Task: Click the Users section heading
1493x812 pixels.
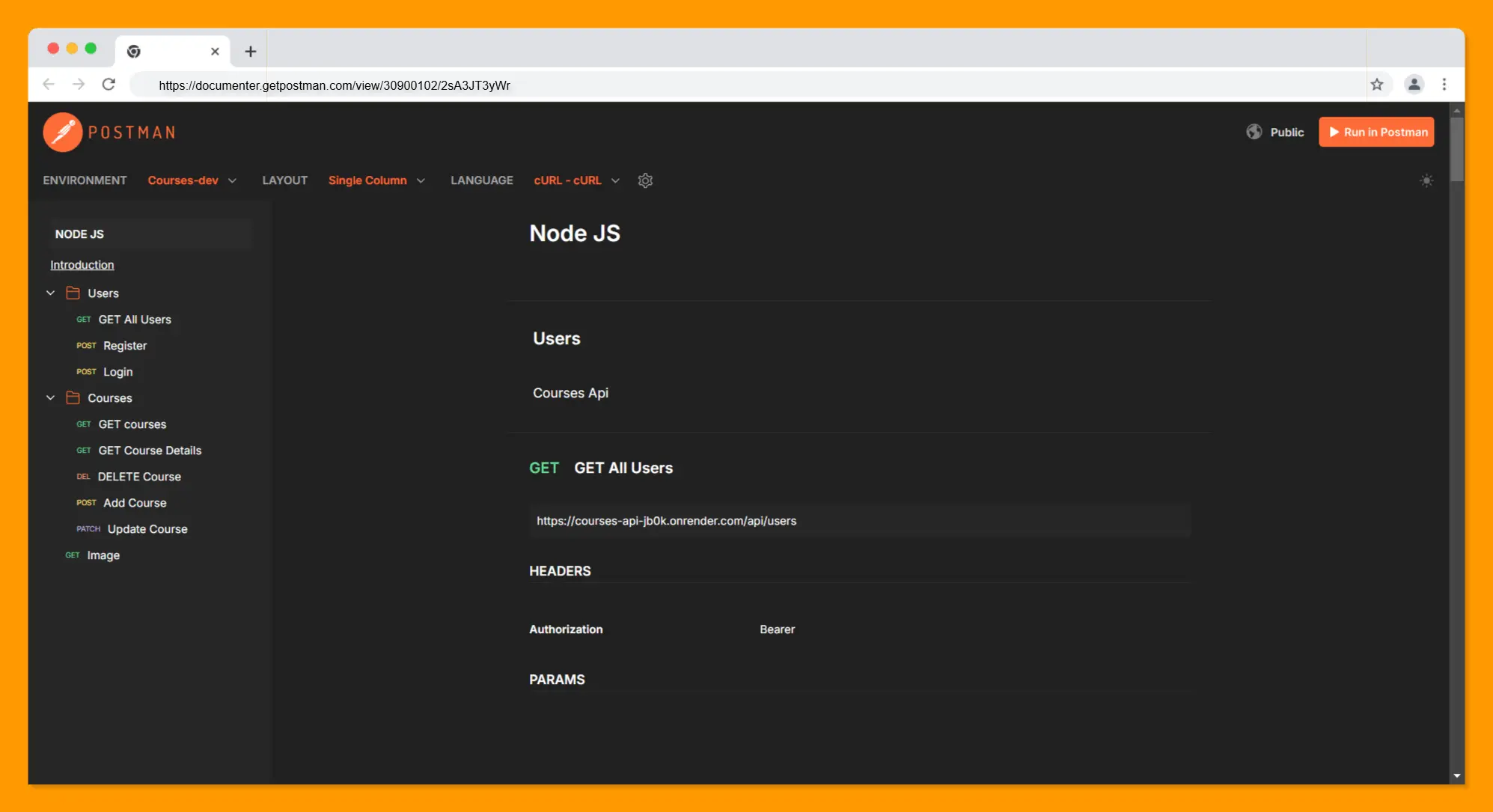Action: pyautogui.click(x=556, y=338)
